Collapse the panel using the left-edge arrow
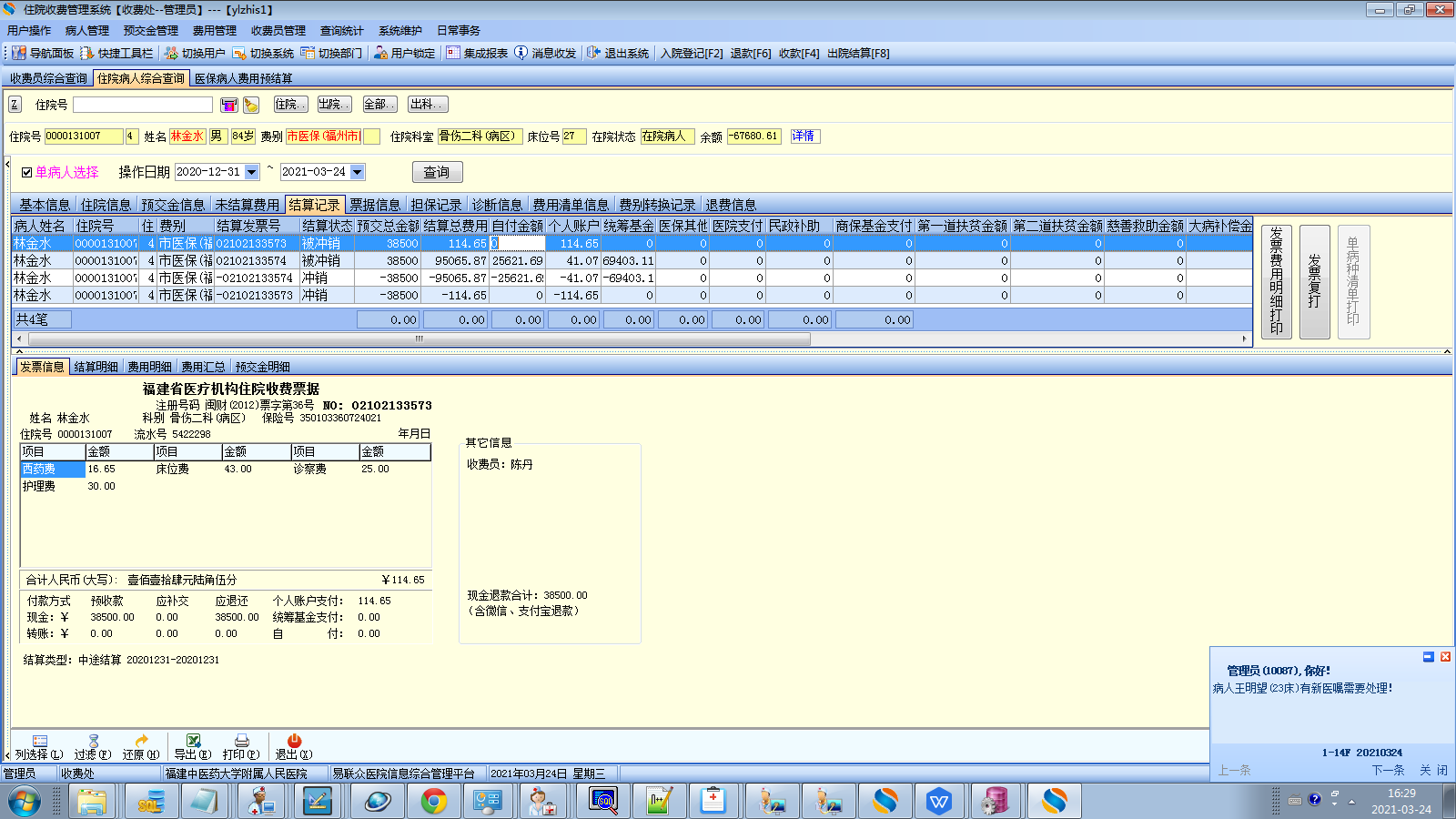The width and height of the screenshot is (1456, 819). pos(7,166)
